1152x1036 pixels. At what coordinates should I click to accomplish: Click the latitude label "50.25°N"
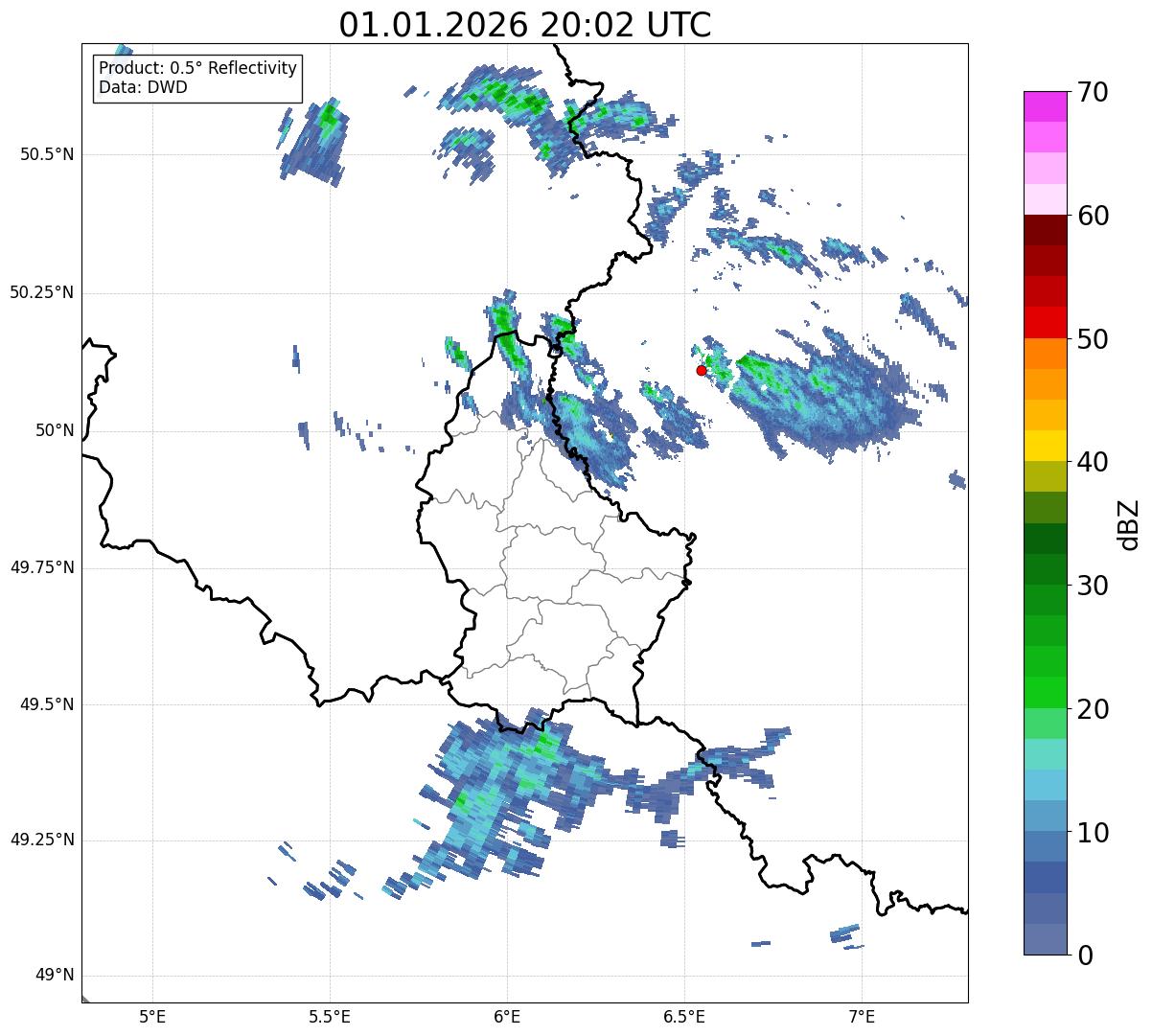click(42, 293)
